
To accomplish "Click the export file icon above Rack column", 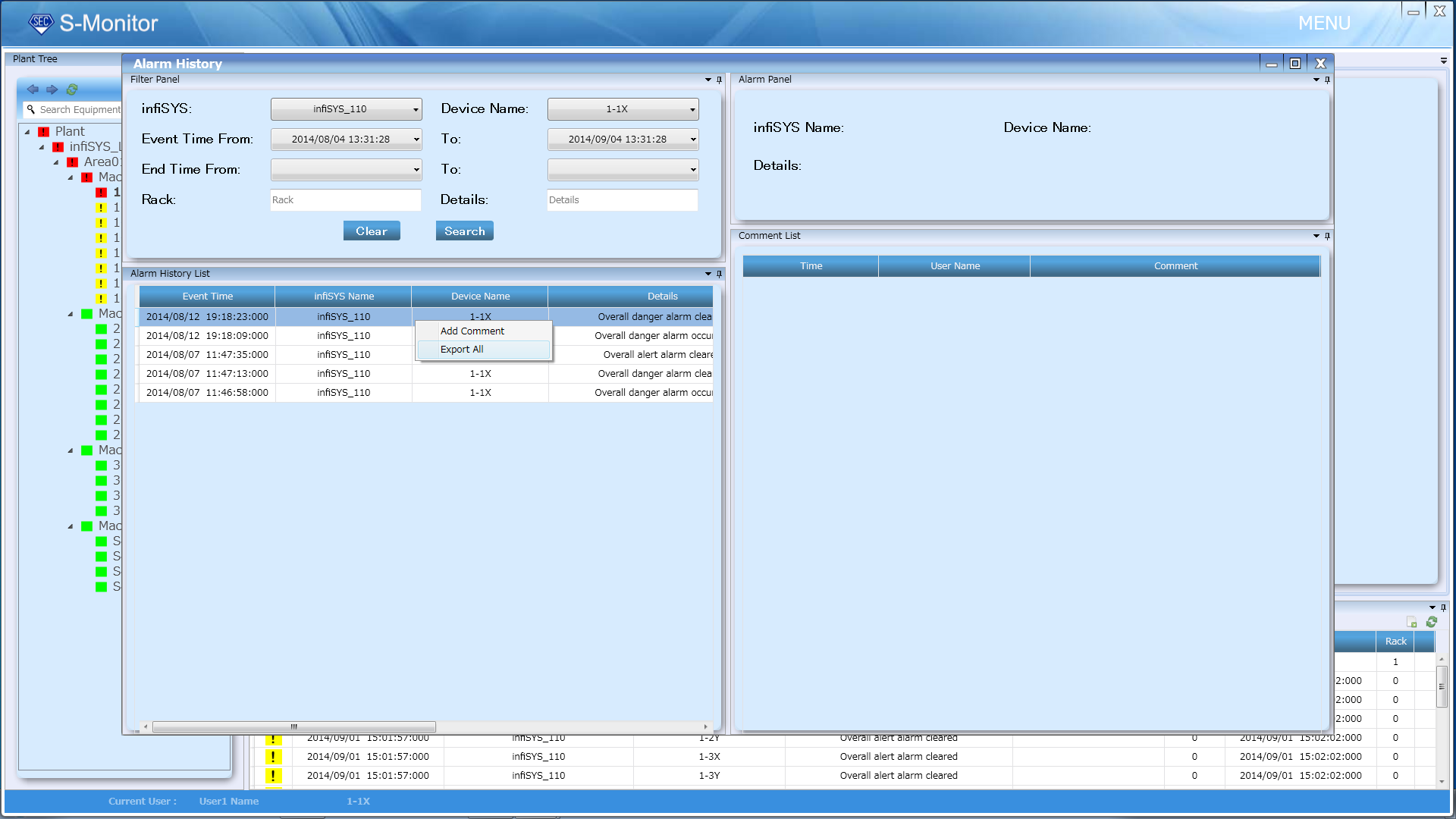I will point(1411,622).
